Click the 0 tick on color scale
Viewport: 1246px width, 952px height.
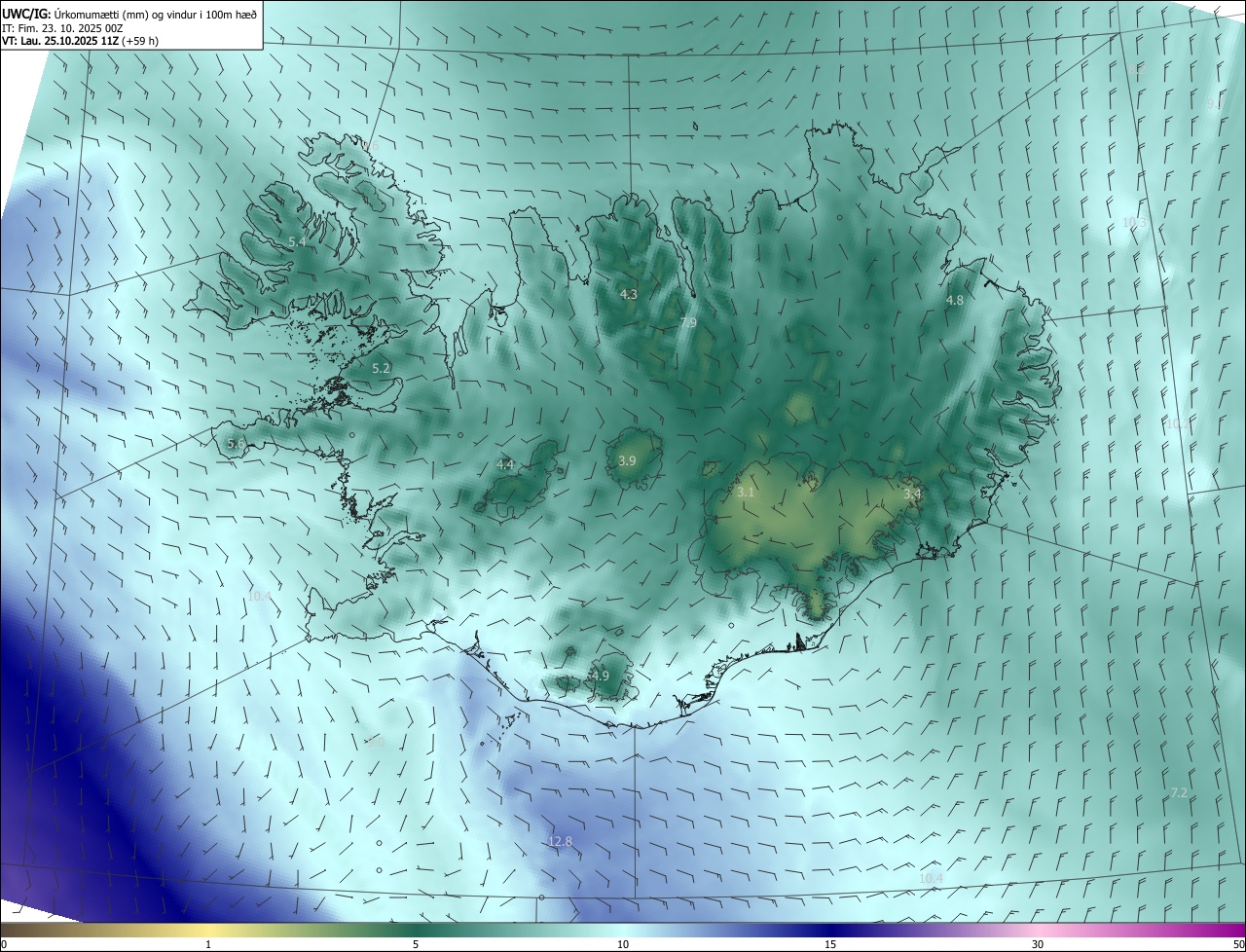coord(4,944)
